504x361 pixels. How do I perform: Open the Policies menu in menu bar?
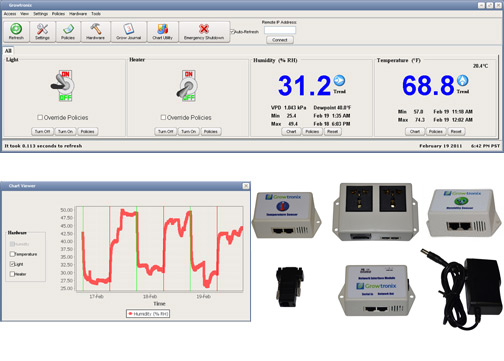click(x=58, y=14)
